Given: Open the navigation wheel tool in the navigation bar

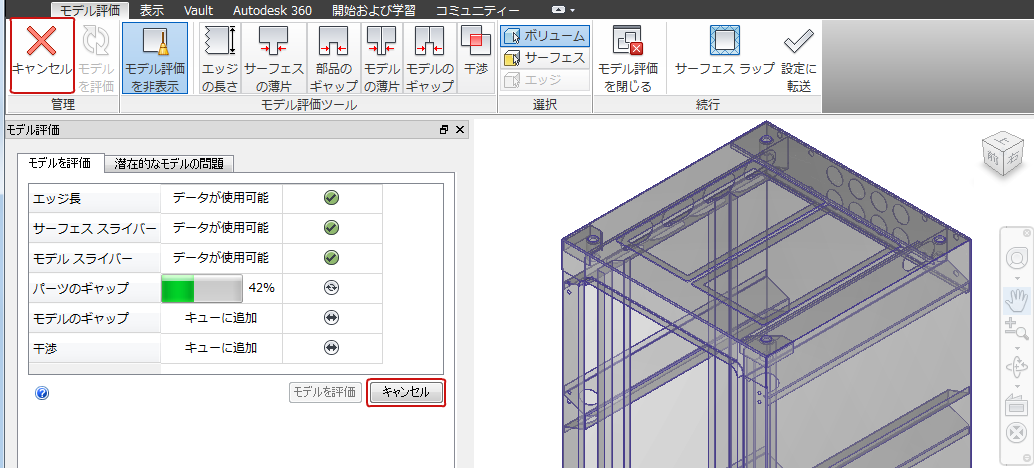Looking at the screenshot, I should pyautogui.click(x=1017, y=257).
